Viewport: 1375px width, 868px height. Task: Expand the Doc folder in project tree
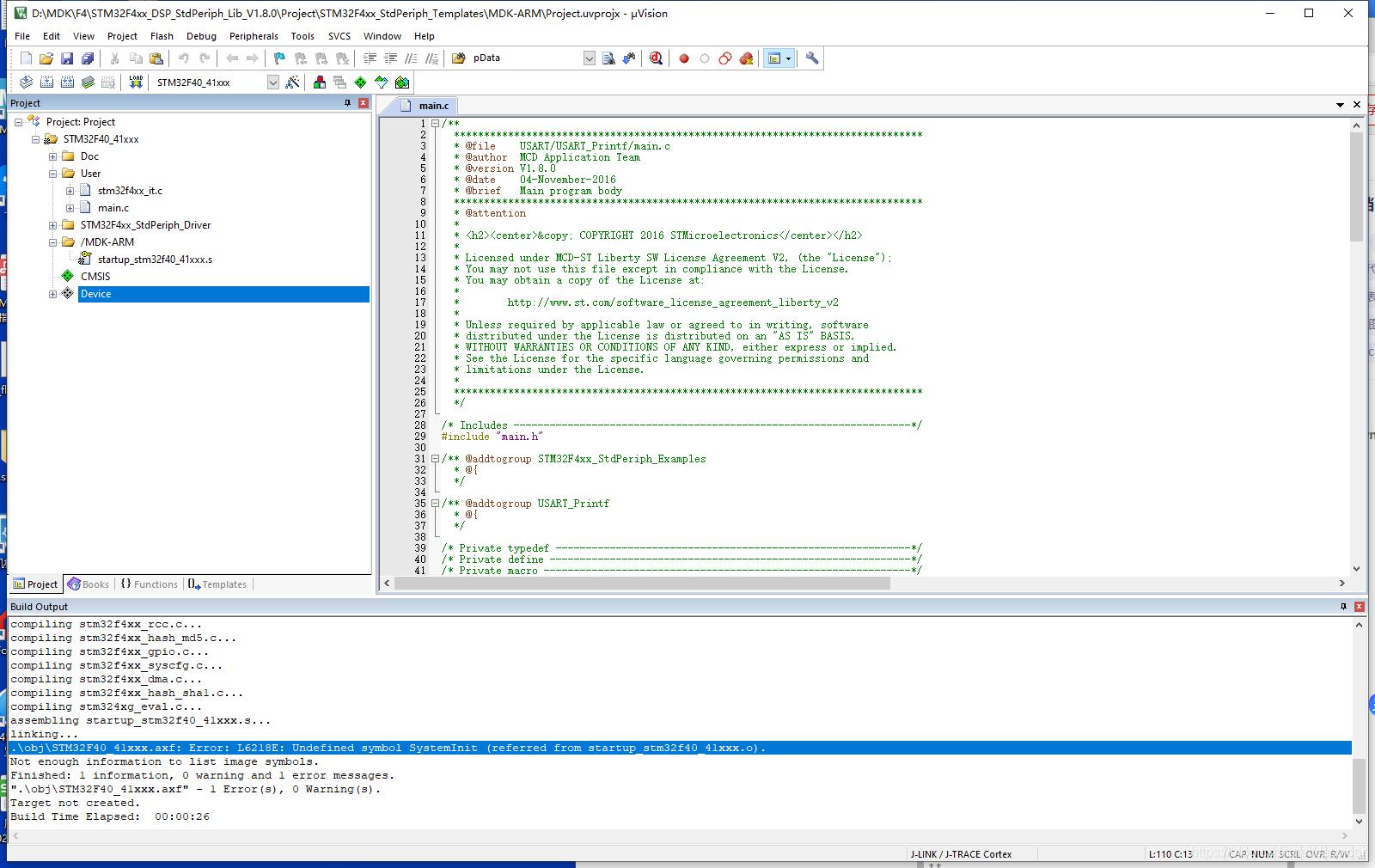coord(52,156)
